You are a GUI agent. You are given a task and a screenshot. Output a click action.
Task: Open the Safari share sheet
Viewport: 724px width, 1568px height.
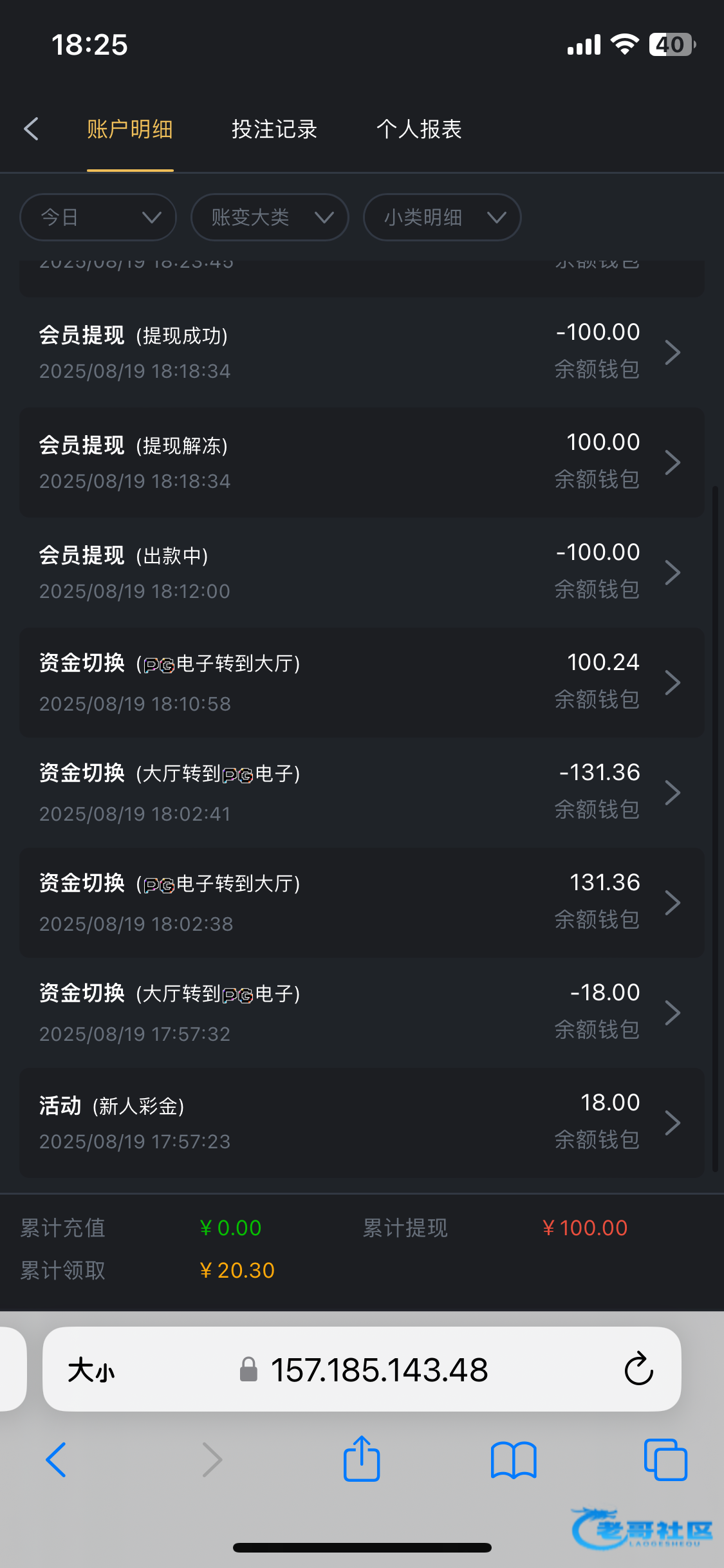pos(362,1459)
